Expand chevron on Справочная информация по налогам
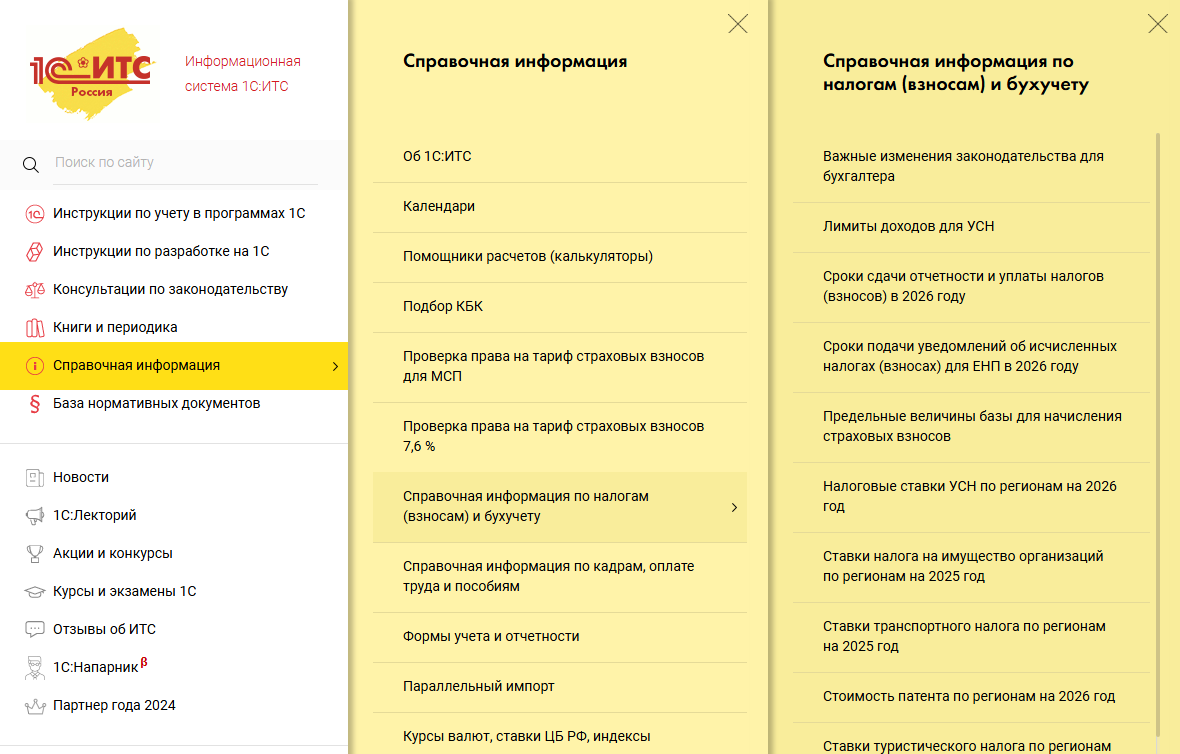The height and width of the screenshot is (754, 1180). (x=734, y=507)
